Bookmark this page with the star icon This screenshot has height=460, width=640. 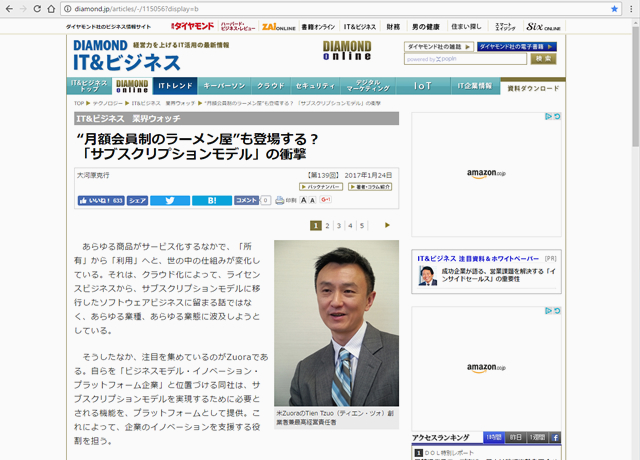click(x=613, y=8)
